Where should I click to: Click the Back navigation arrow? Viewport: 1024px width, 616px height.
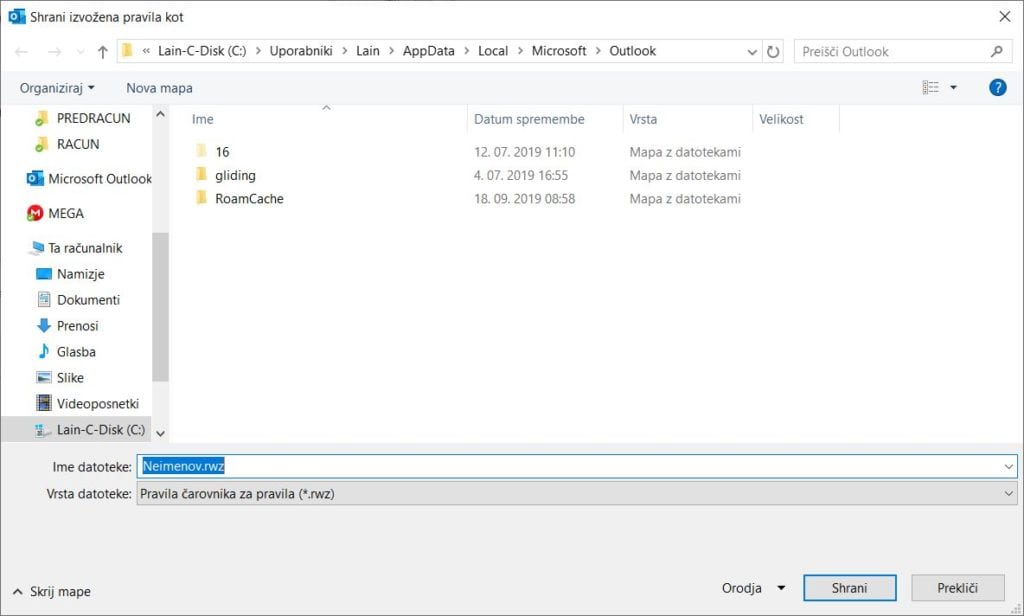pos(21,52)
